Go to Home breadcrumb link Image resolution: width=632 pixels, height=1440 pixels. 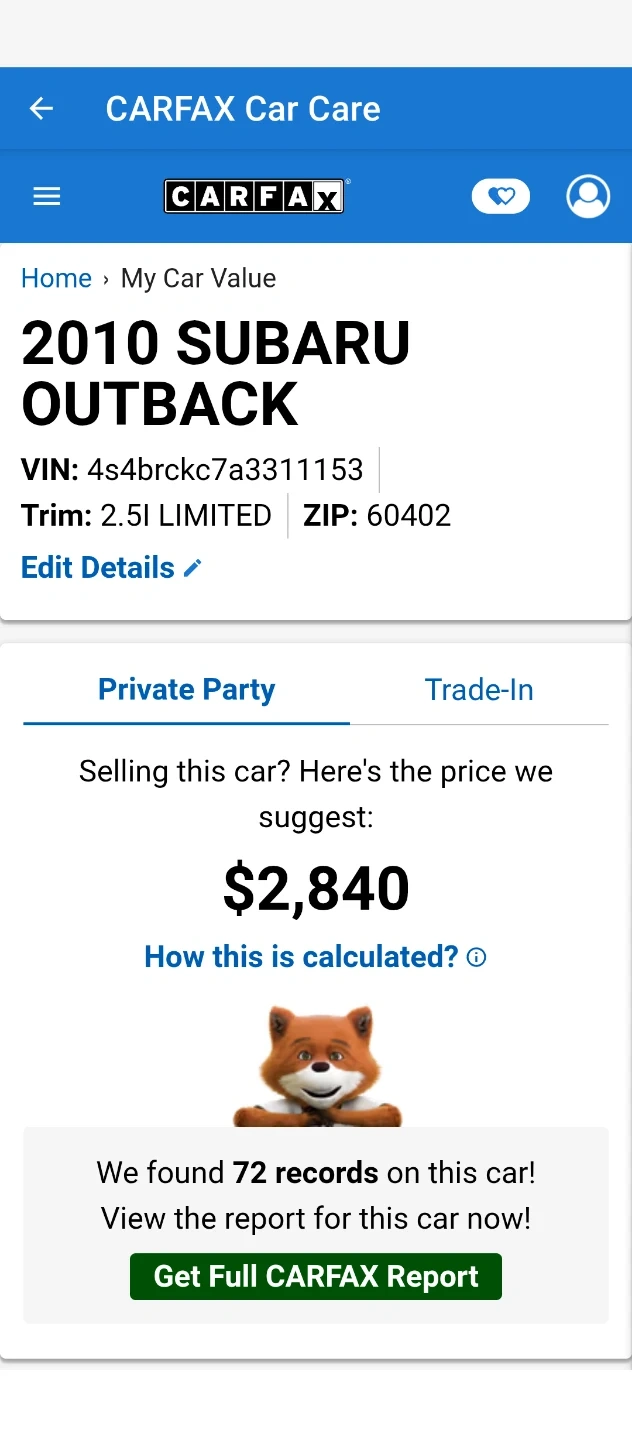pos(56,278)
